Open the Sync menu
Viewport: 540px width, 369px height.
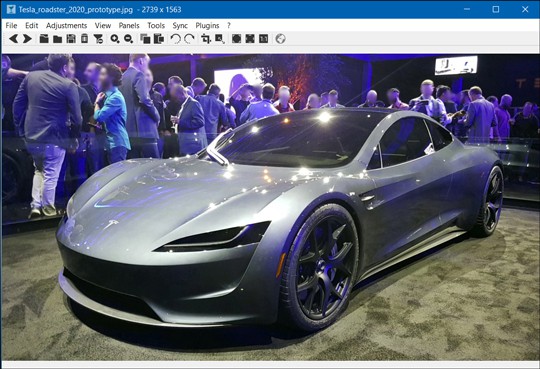coord(180,25)
